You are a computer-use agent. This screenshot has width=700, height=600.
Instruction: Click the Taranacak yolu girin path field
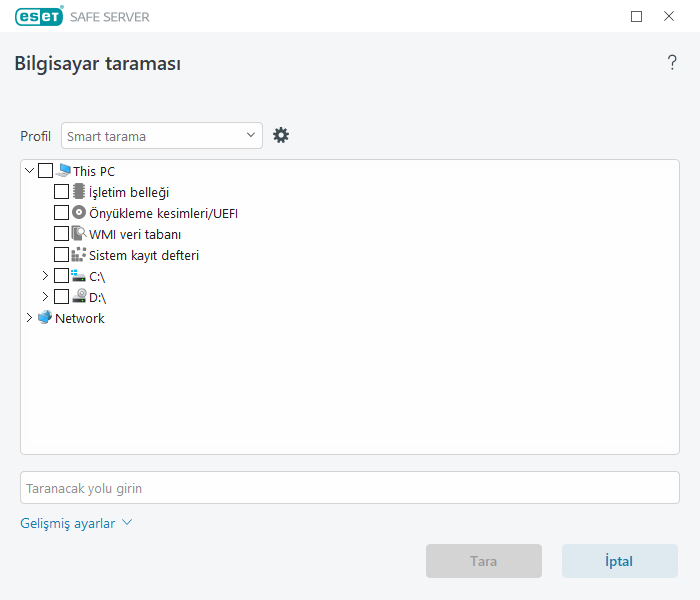(350, 488)
